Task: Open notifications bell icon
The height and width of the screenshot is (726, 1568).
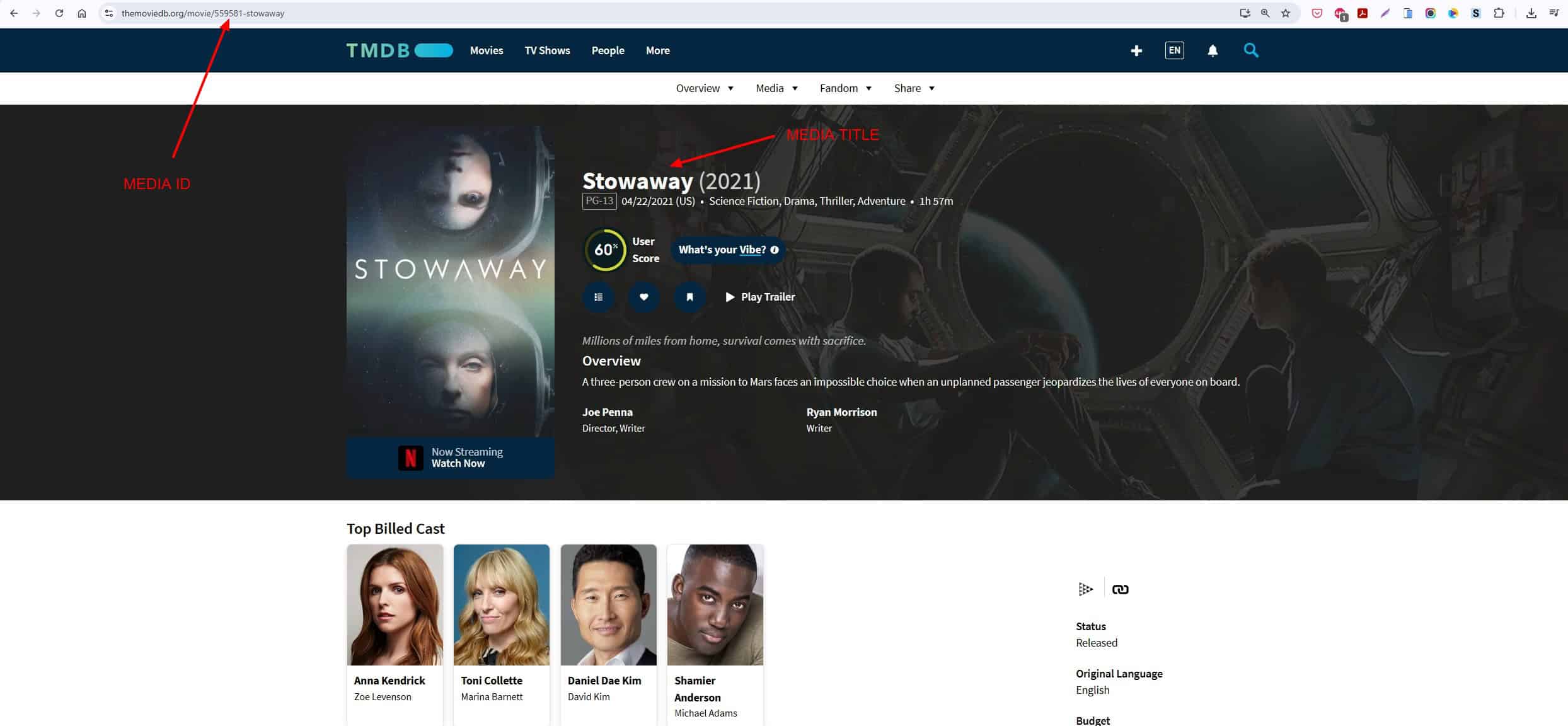Action: 1213,50
